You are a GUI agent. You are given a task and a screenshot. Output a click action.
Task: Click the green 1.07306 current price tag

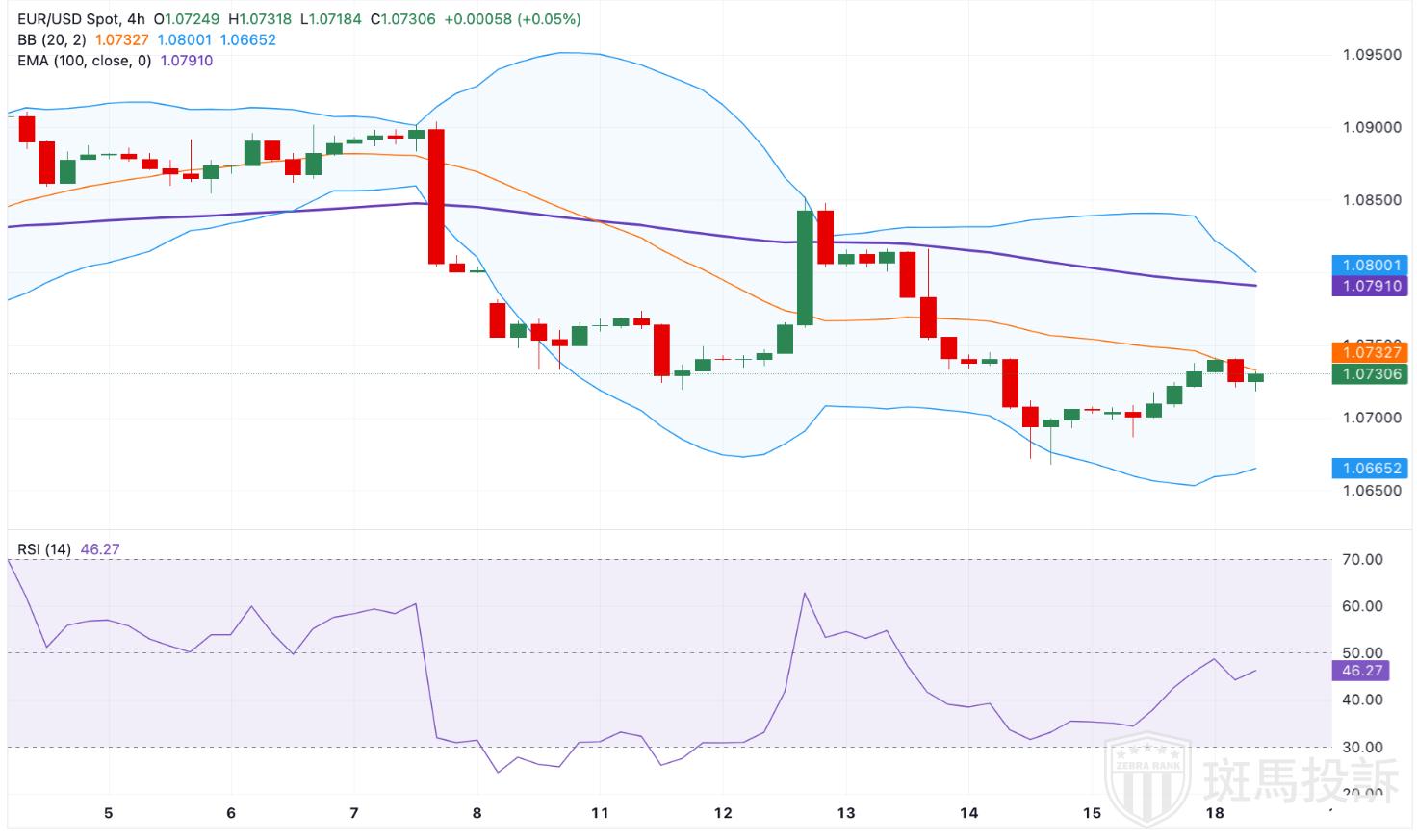coord(1371,374)
